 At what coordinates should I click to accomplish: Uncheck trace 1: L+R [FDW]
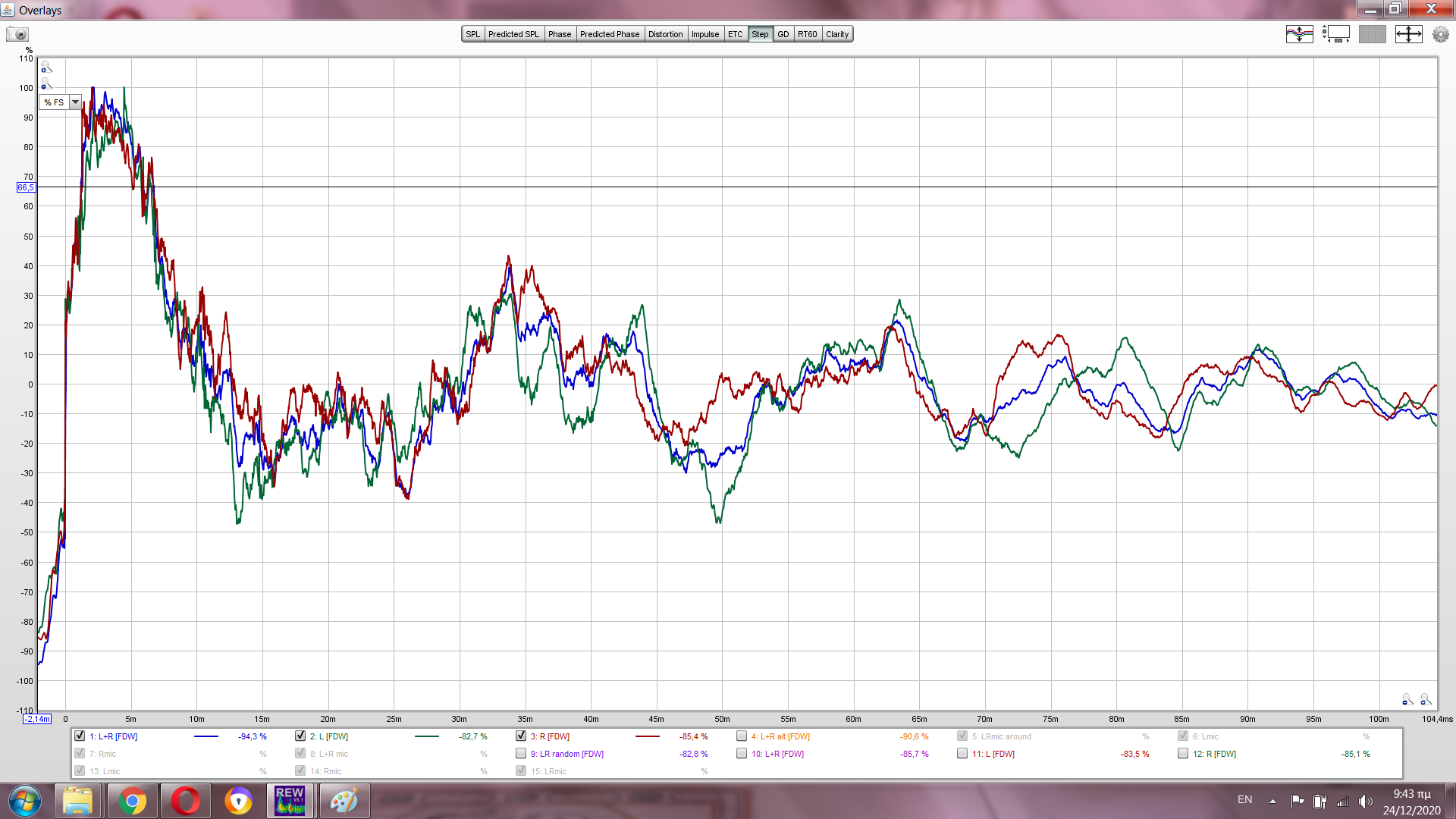click(80, 736)
